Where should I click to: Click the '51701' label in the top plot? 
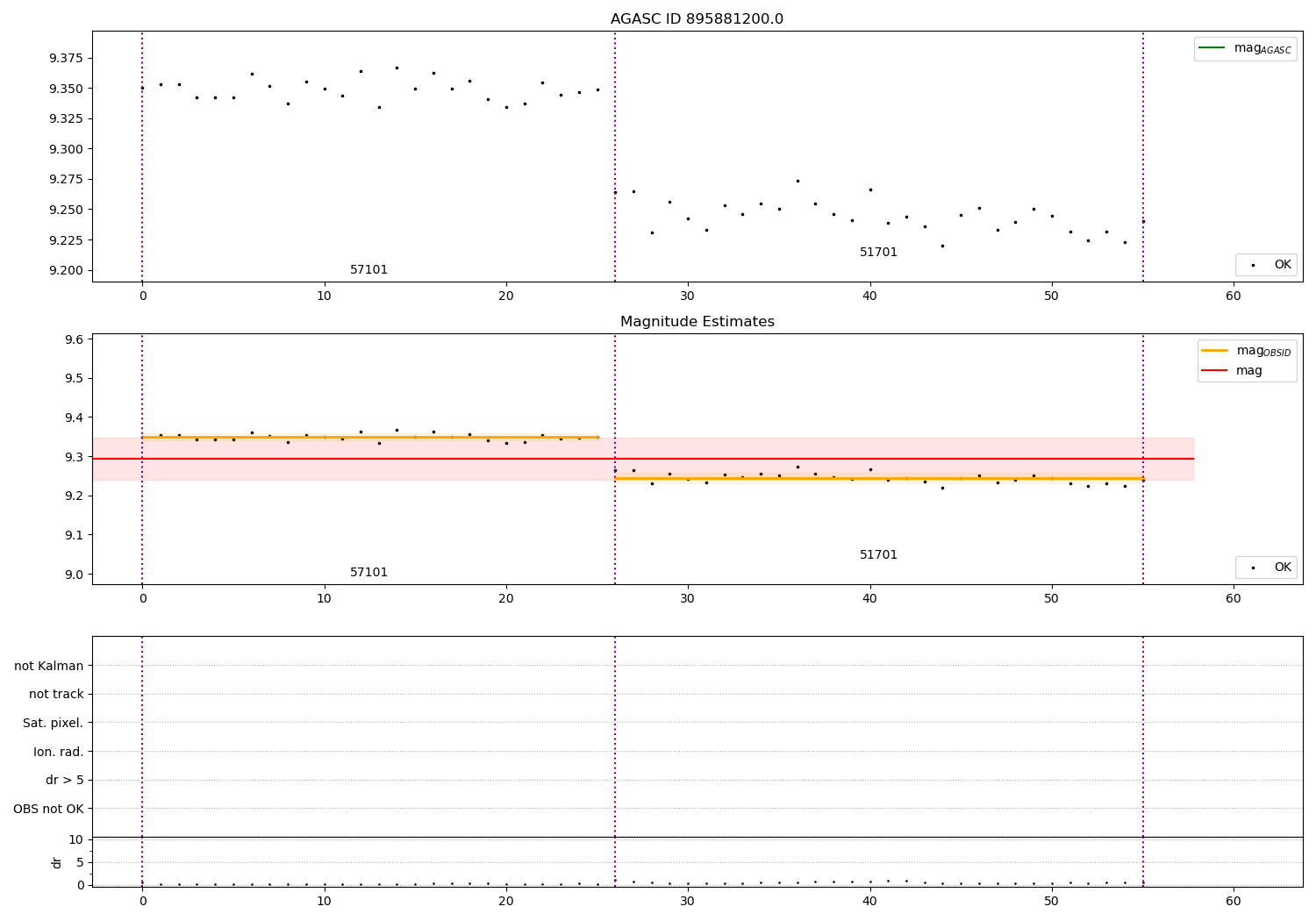point(878,253)
